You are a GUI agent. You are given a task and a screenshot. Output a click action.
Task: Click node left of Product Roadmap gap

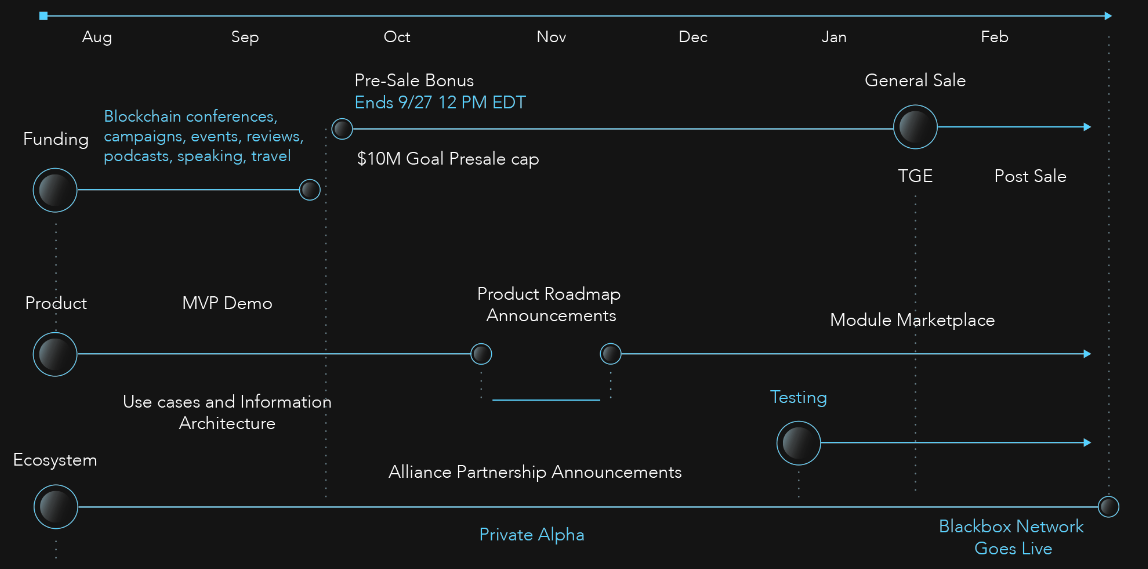pyautogui.click(x=481, y=354)
